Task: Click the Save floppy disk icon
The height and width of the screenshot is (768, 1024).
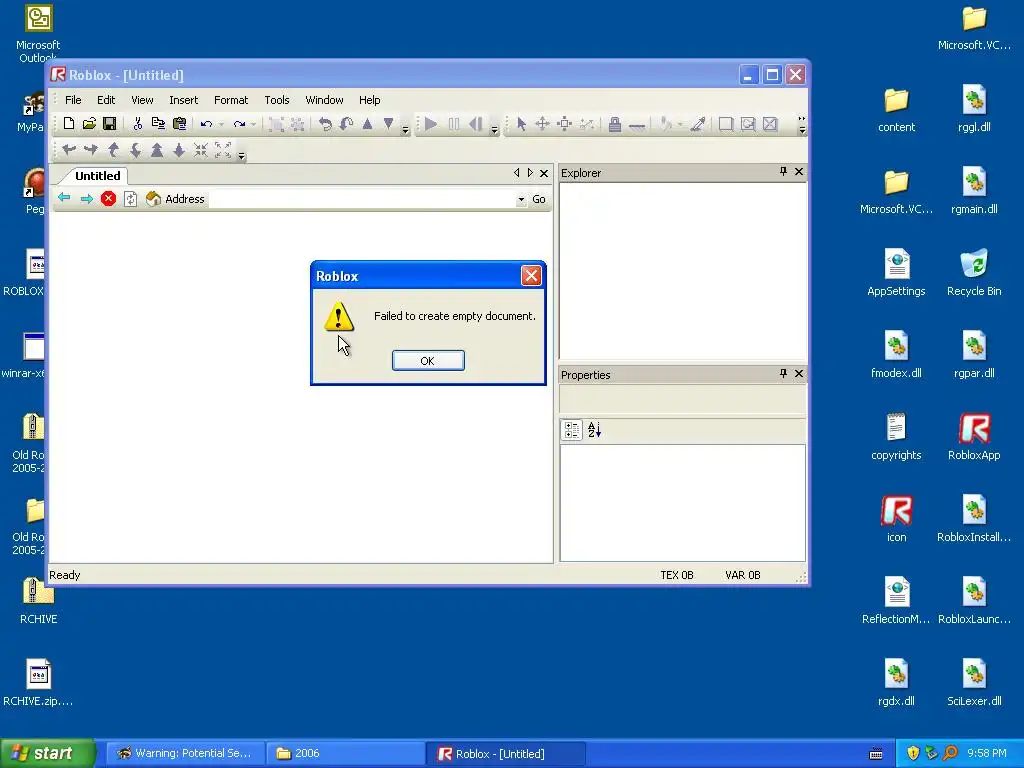Action: [x=110, y=124]
